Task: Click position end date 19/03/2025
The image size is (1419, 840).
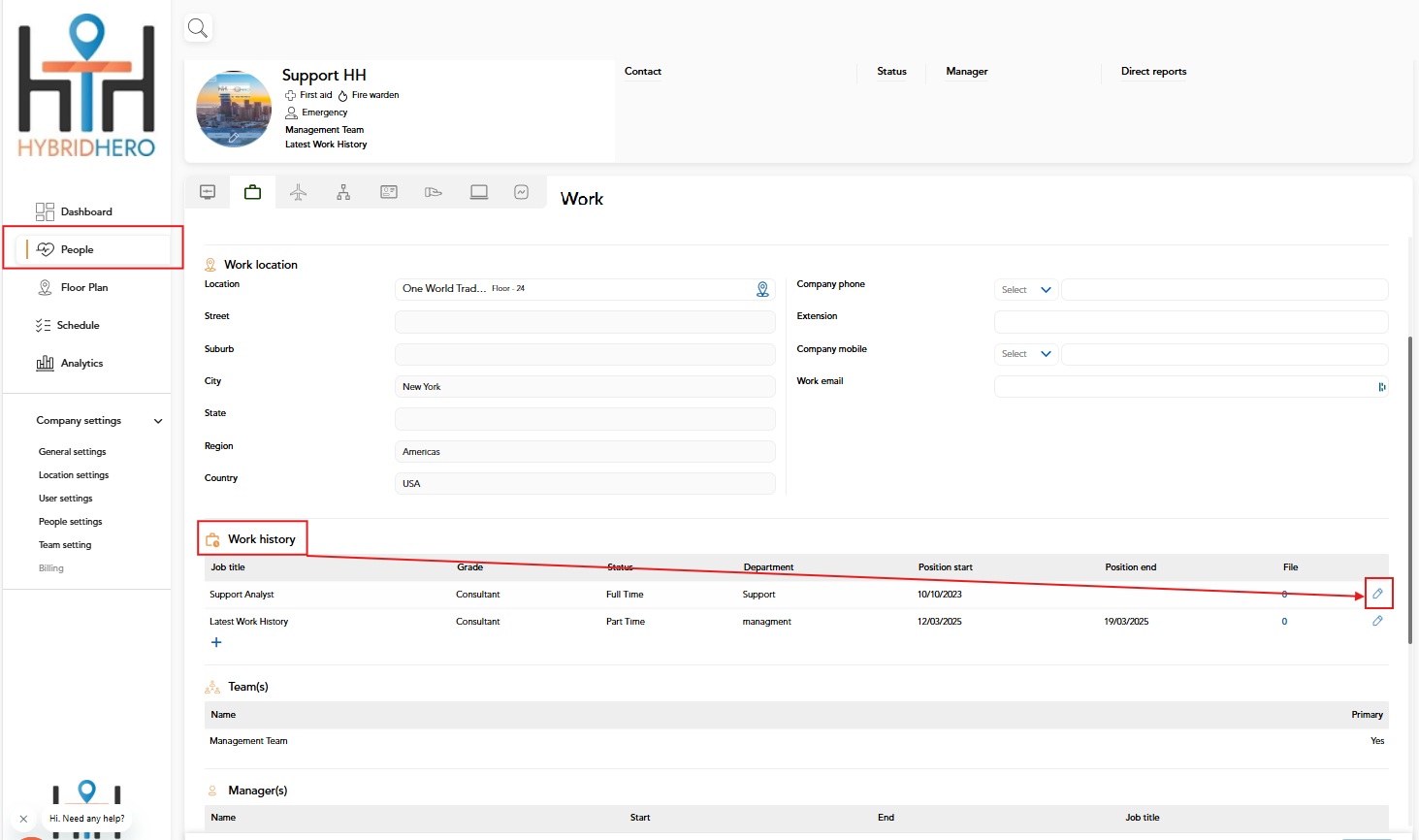Action: point(1126,622)
